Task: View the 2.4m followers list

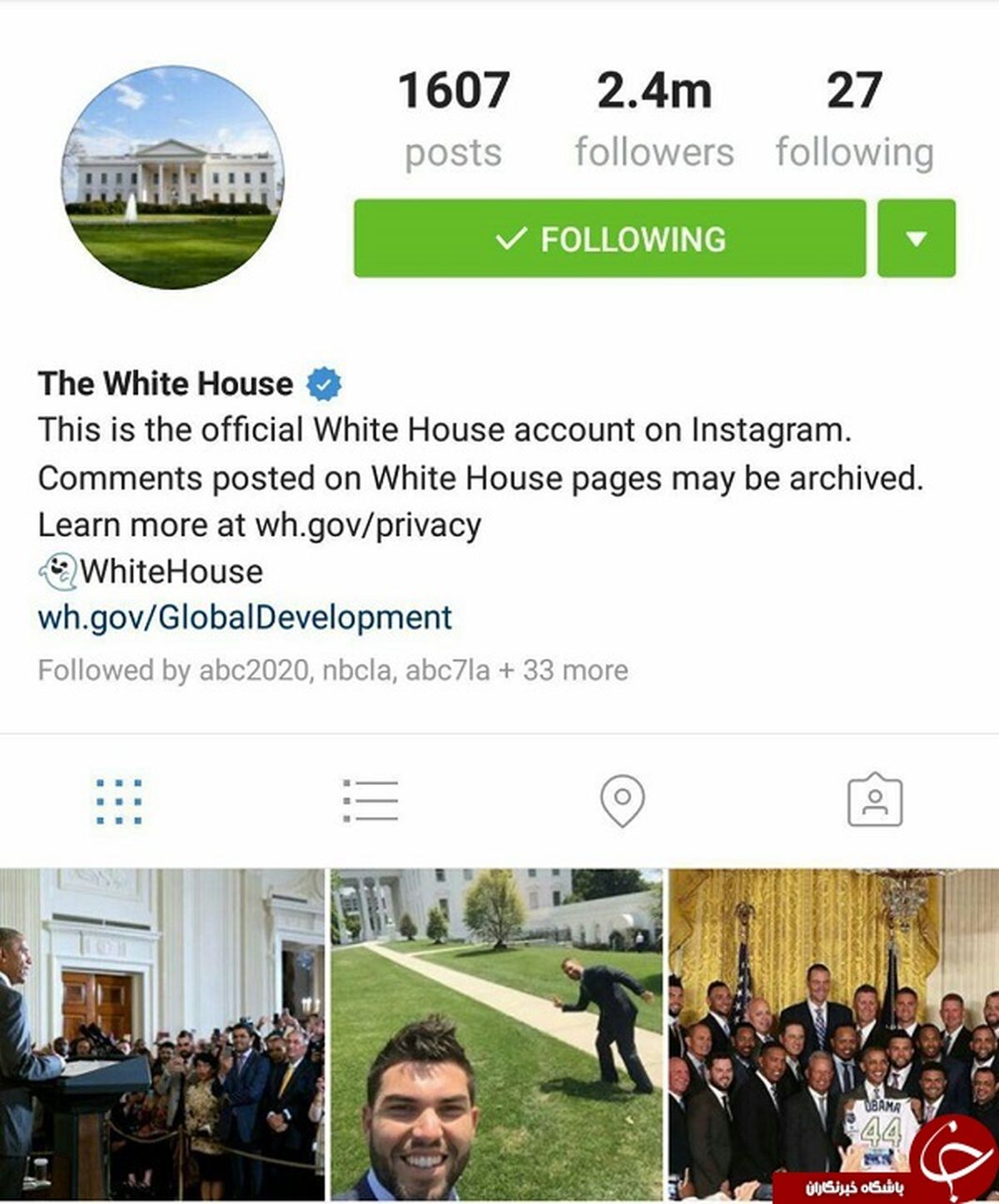Action: [x=654, y=121]
